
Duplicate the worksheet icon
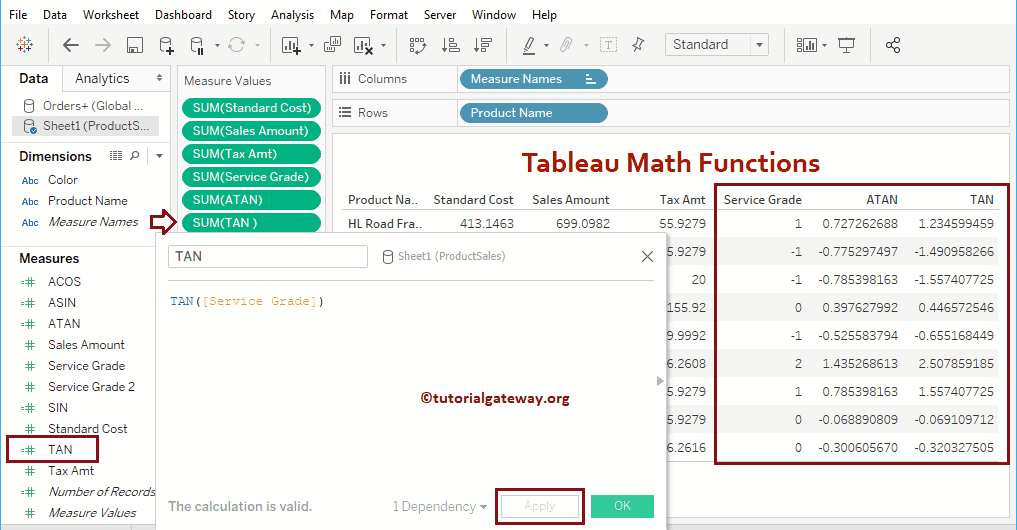tap(332, 45)
